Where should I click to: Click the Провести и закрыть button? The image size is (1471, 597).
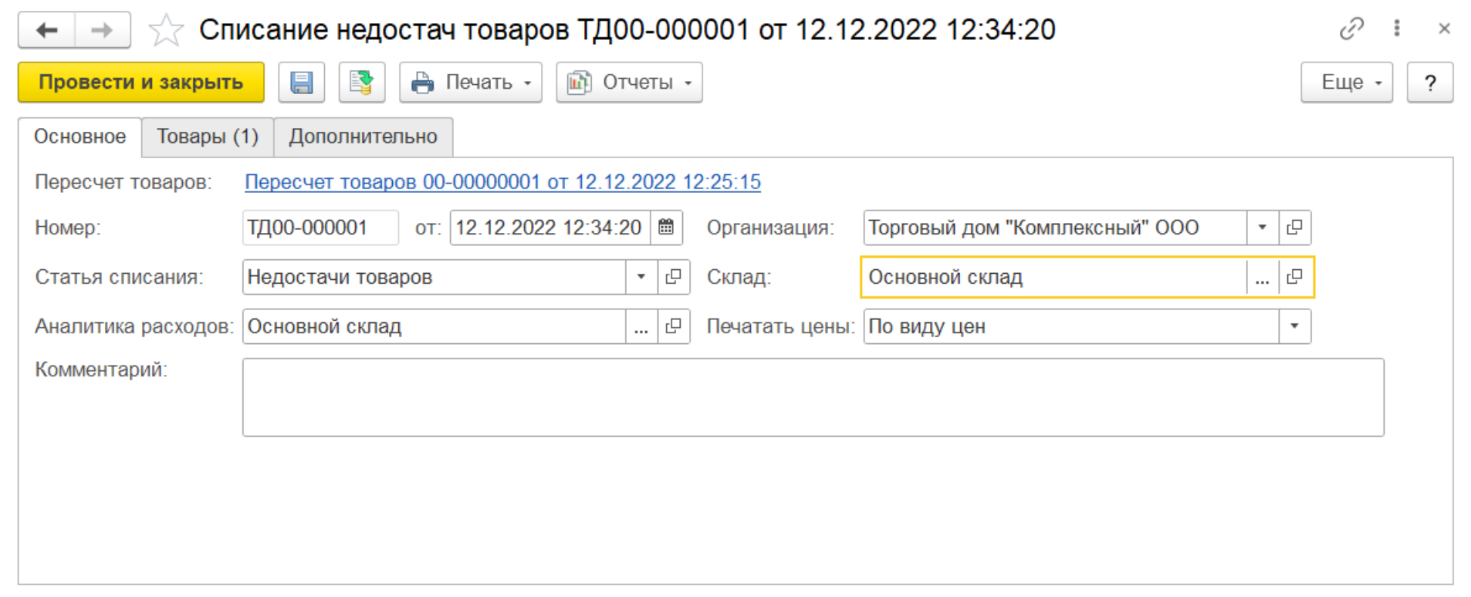point(141,83)
